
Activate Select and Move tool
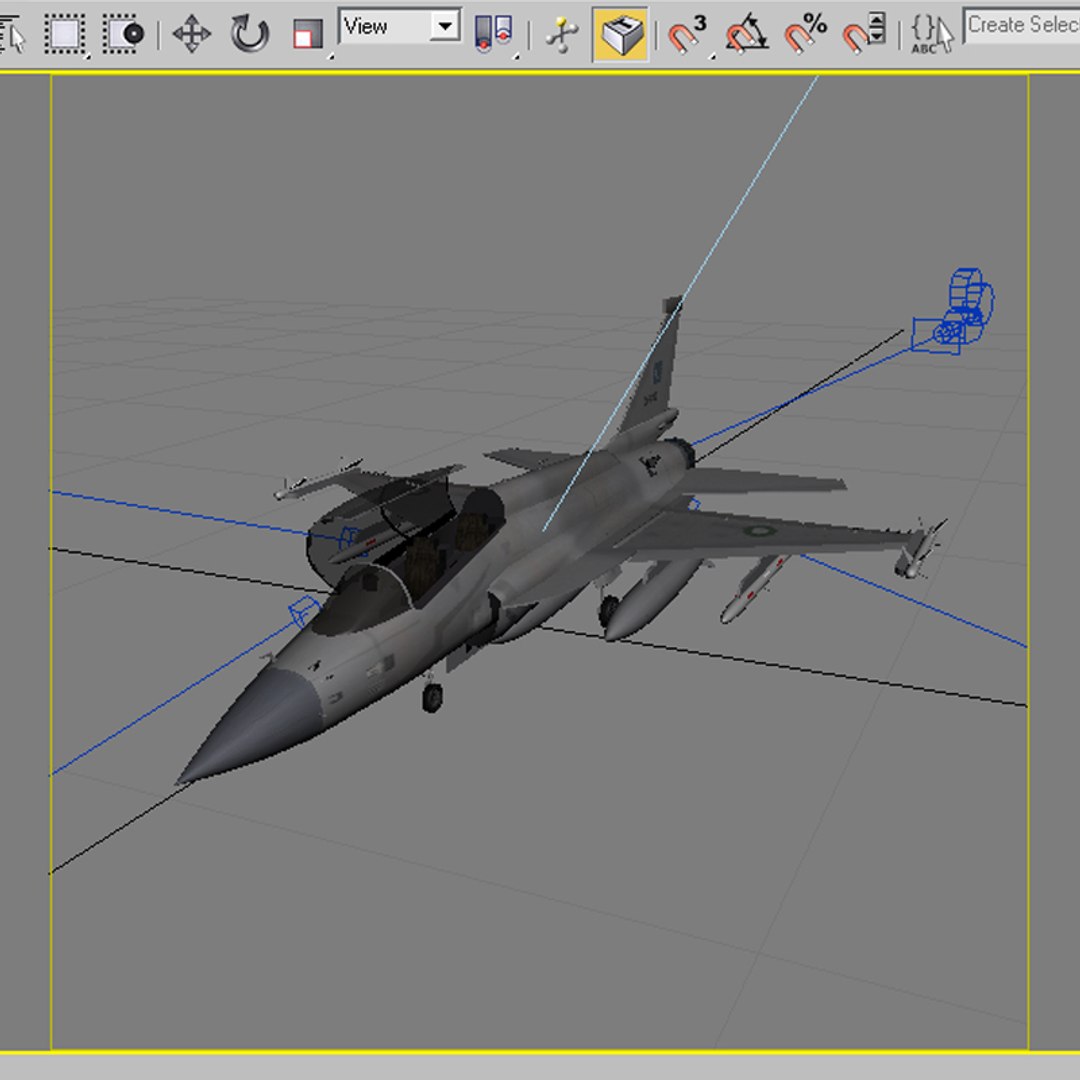click(191, 33)
